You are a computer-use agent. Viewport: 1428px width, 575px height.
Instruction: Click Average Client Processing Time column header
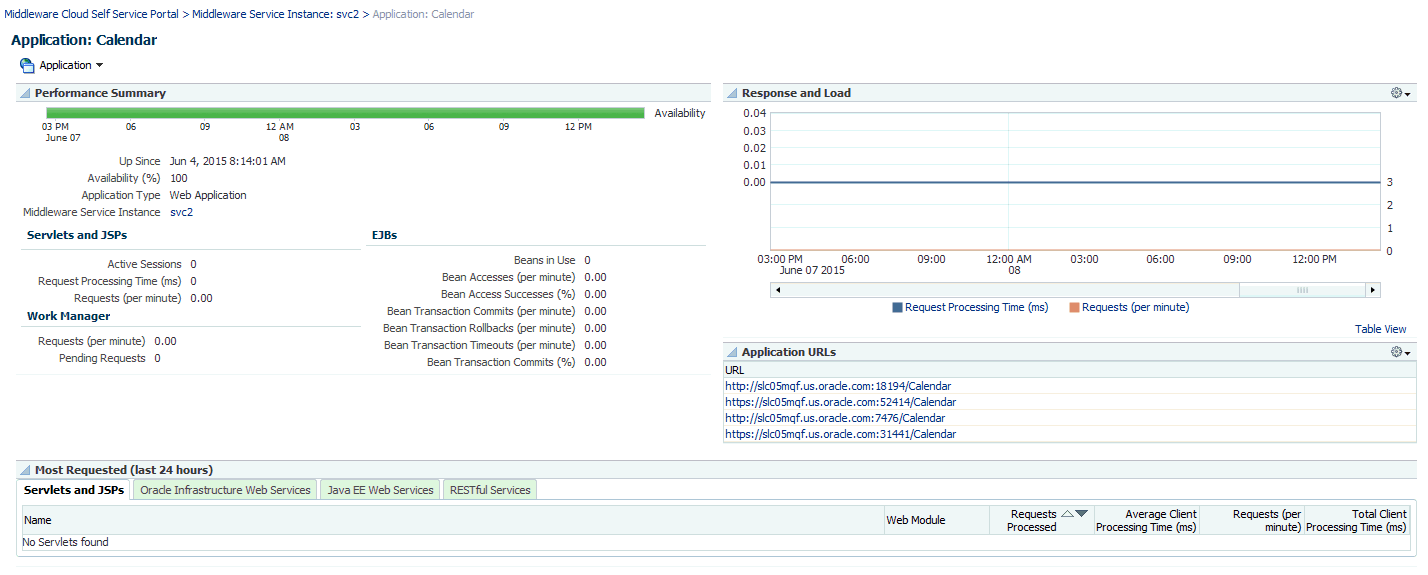pyautogui.click(x=1146, y=520)
